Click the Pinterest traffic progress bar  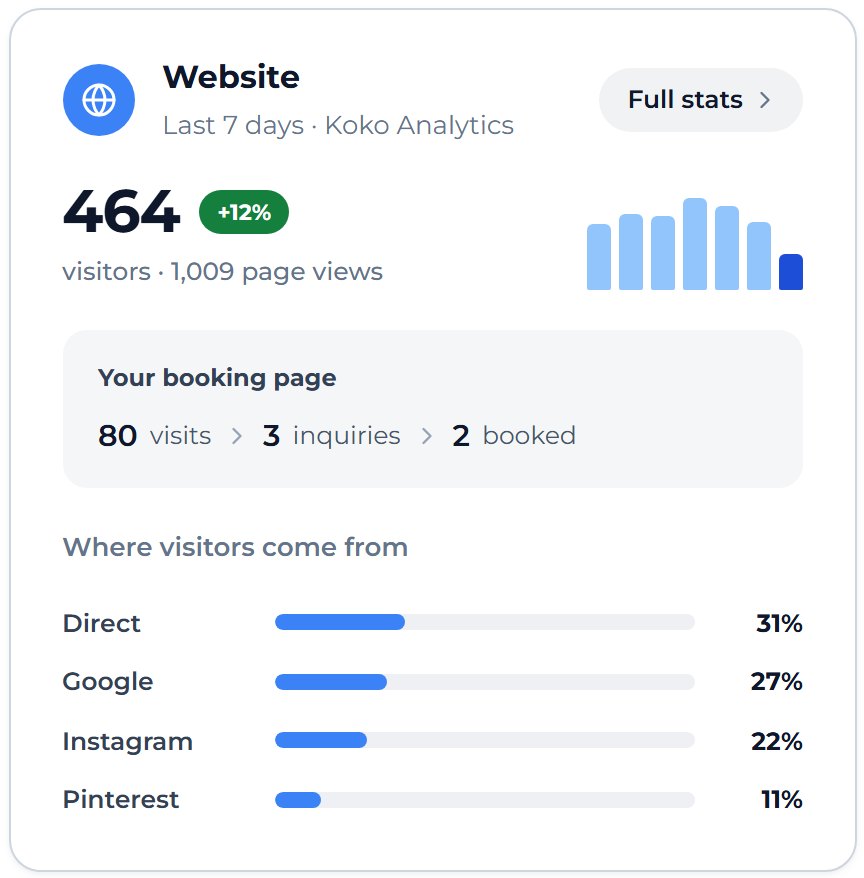(x=484, y=800)
